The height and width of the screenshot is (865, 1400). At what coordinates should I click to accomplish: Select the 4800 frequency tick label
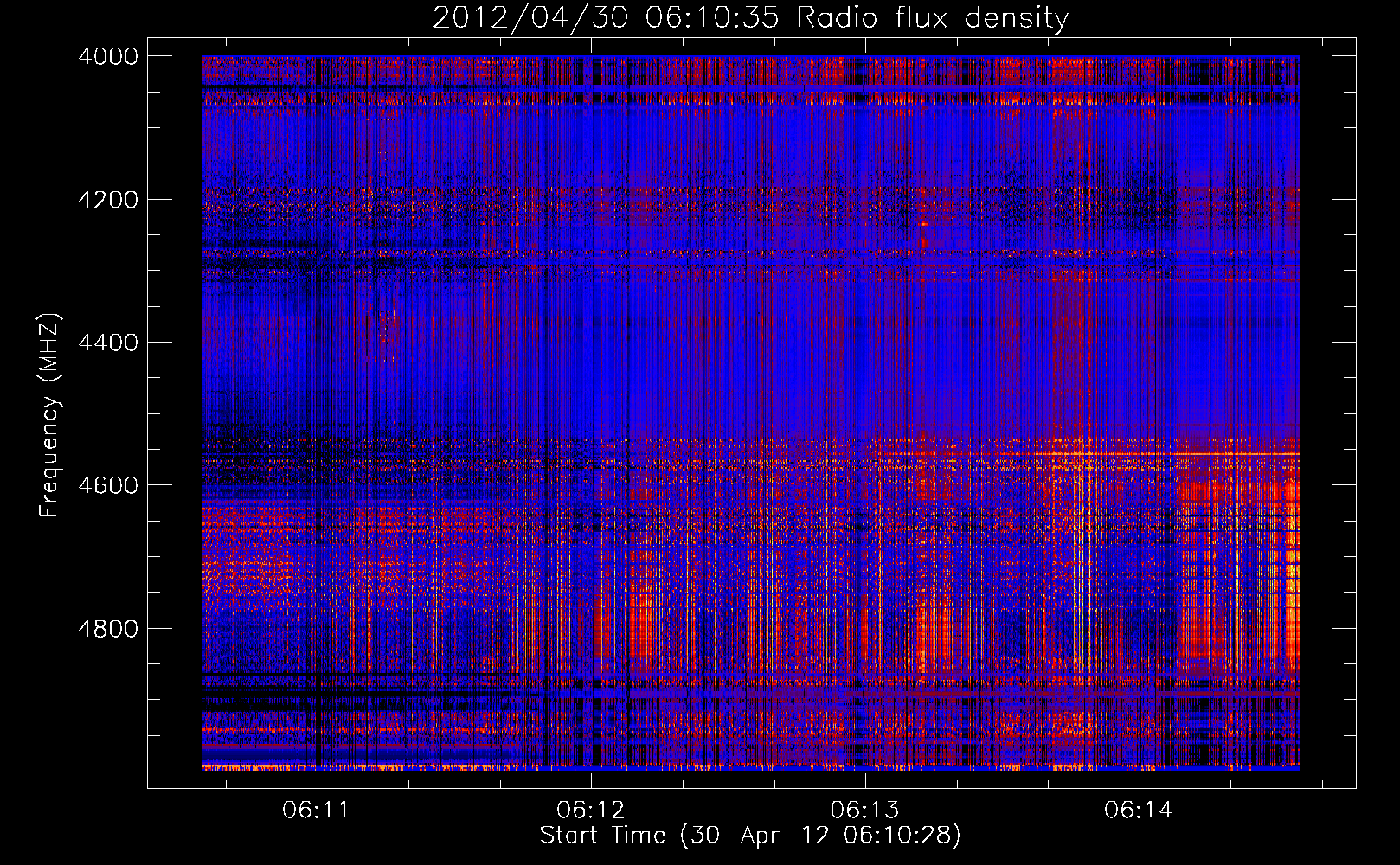click(108, 629)
